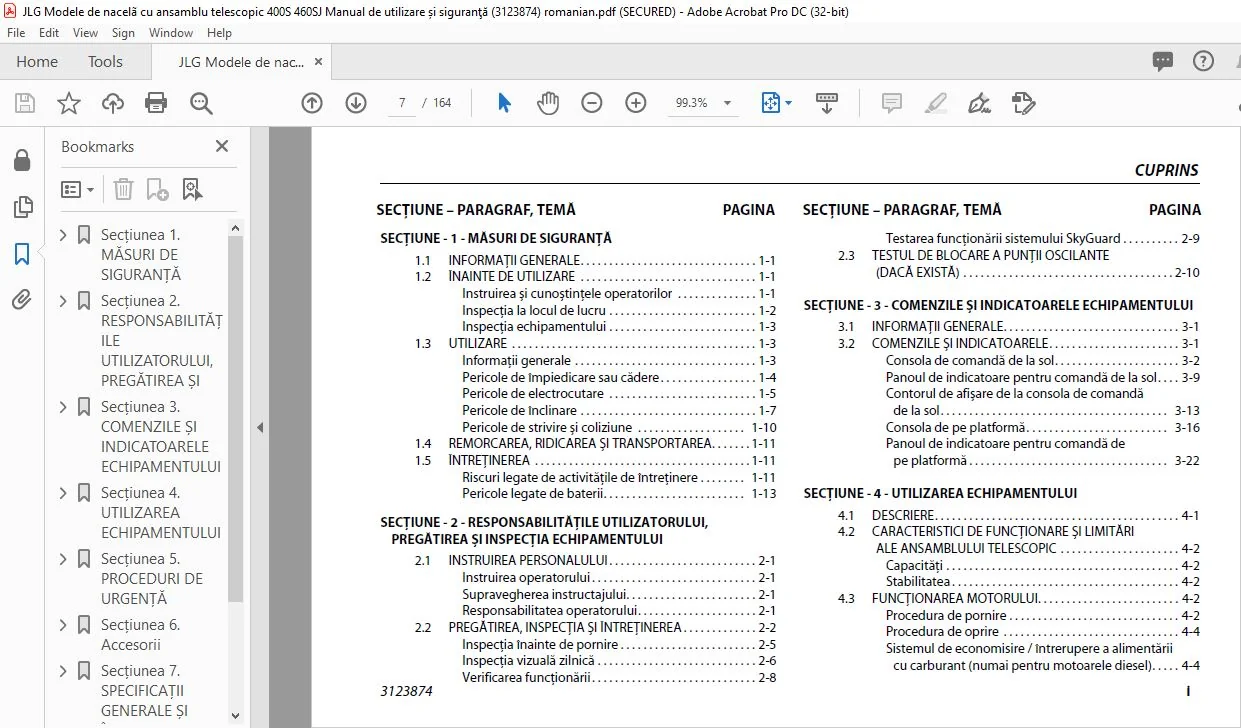The image size is (1241, 728).
Task: Click TOC entry Inspecția vizuală zilnică
Action: 619,661
